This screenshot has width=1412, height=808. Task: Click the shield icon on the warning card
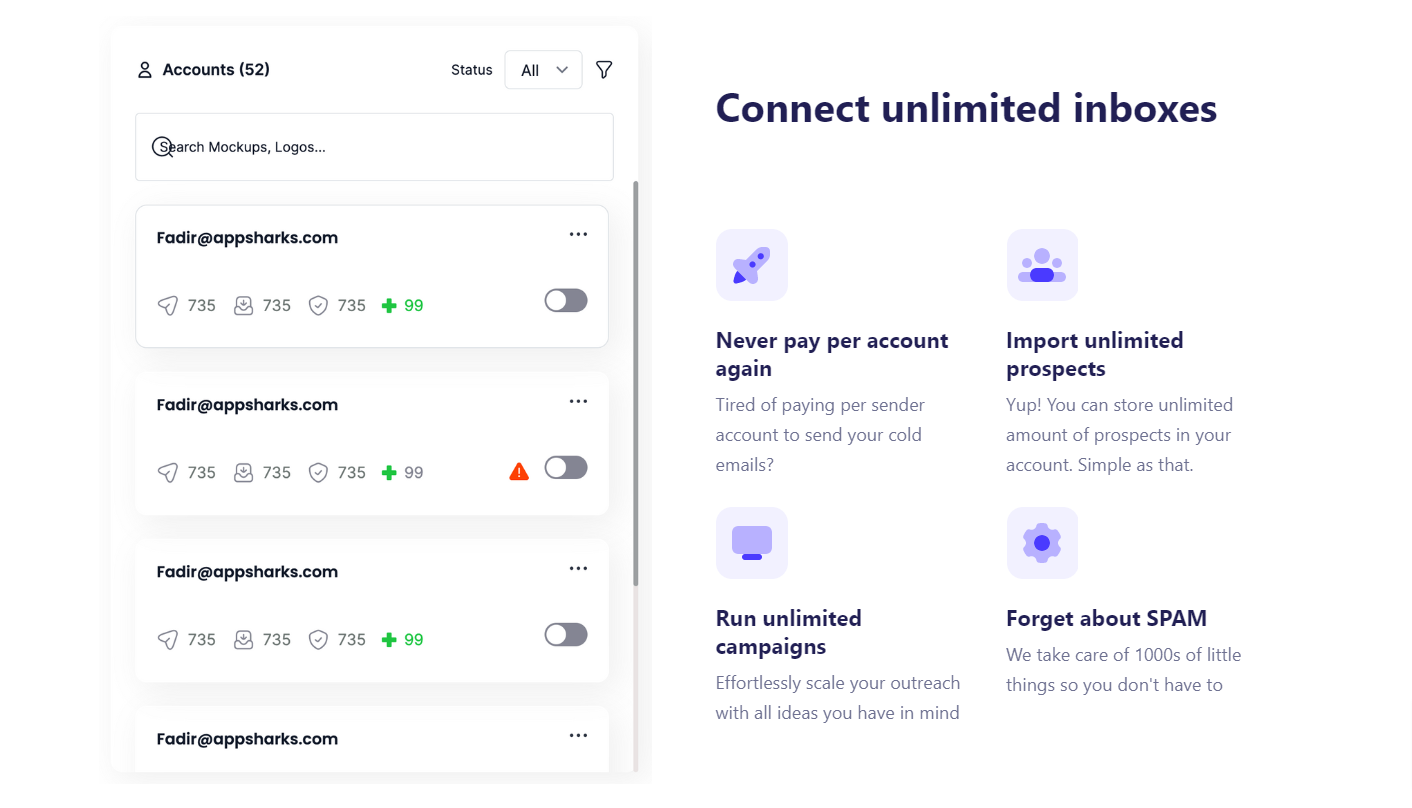click(x=318, y=473)
